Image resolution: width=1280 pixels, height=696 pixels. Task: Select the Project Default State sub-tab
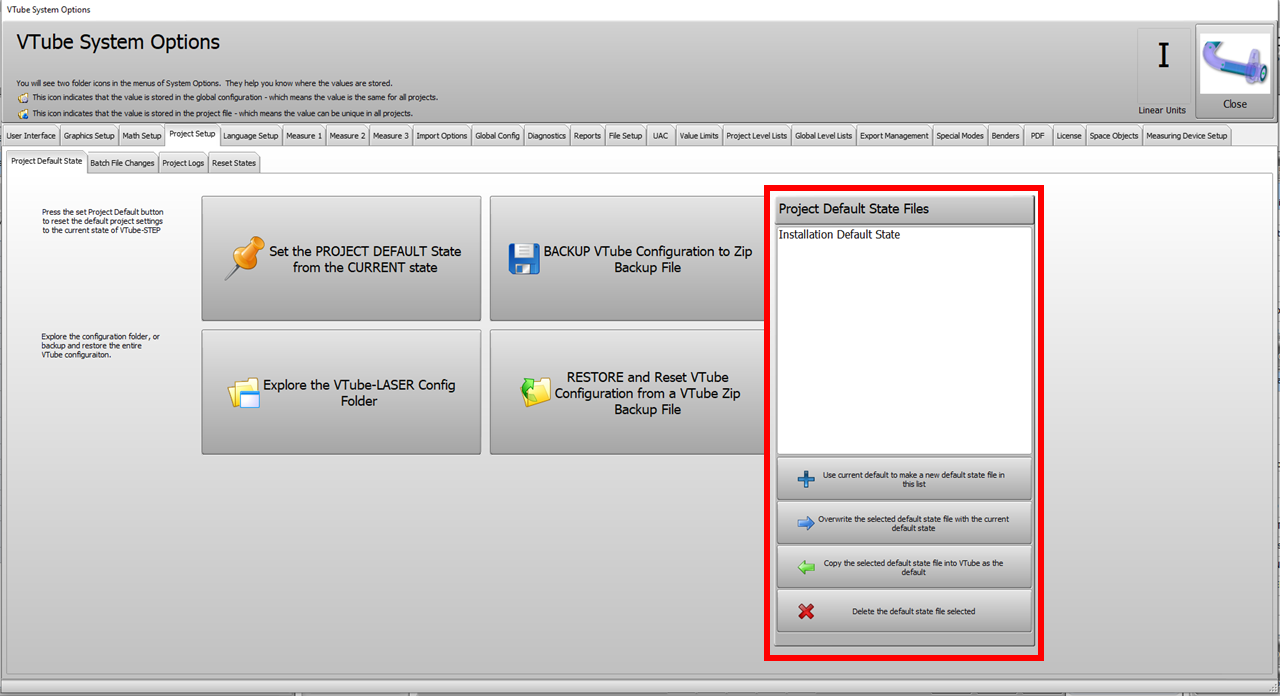click(47, 161)
